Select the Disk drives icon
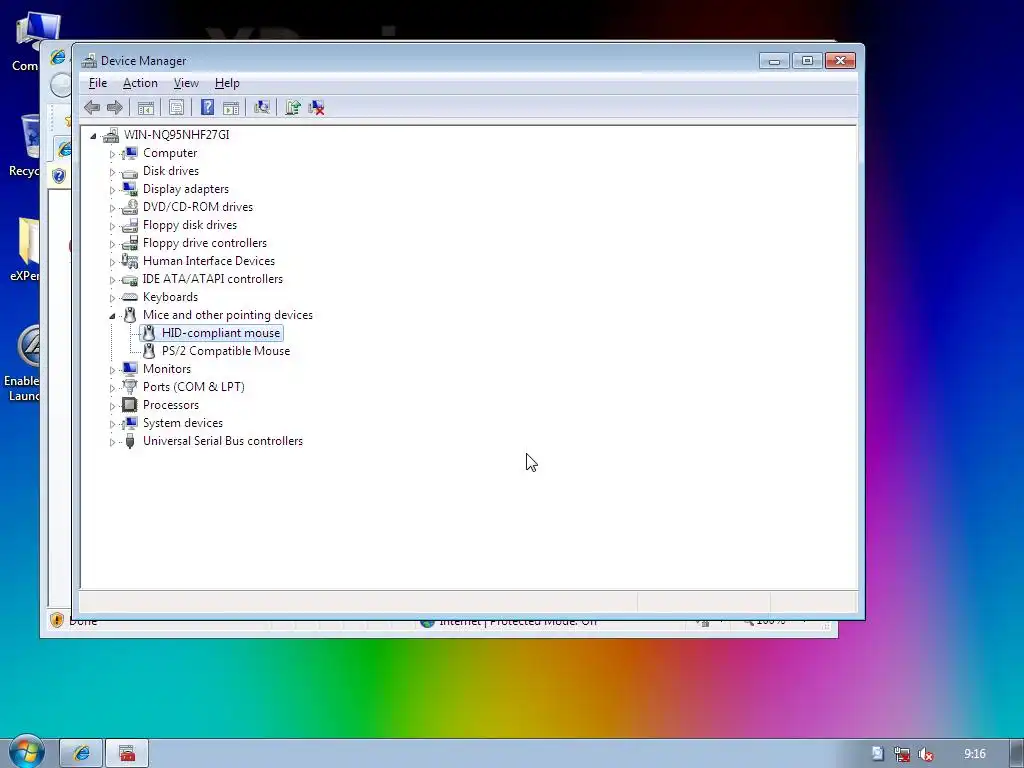Viewport: 1024px width, 768px height. pos(129,172)
